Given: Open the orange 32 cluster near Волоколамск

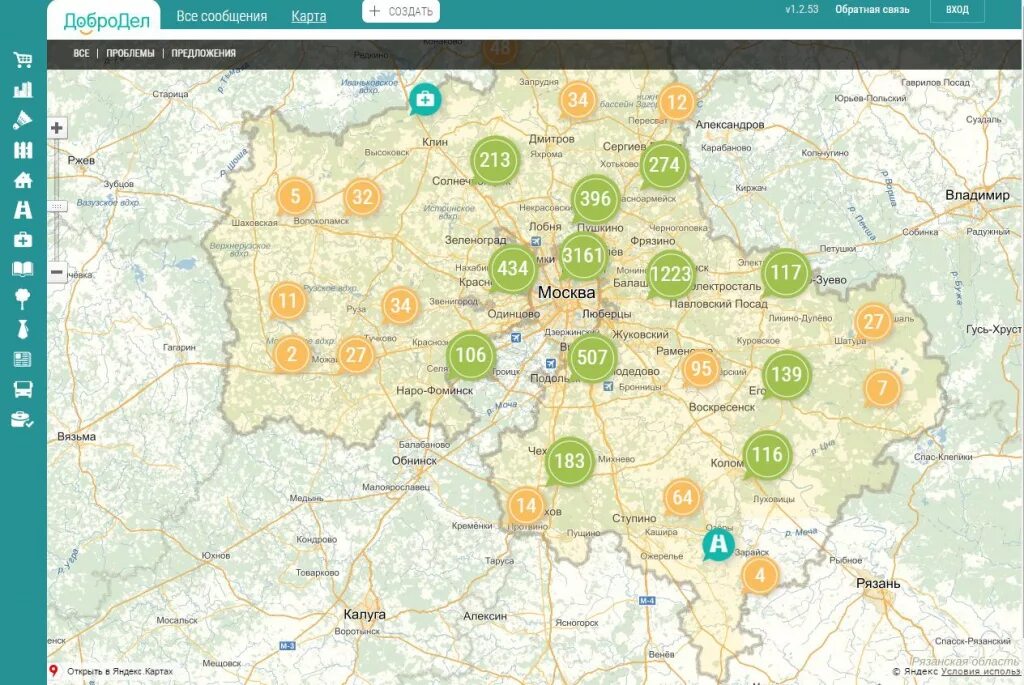Looking at the screenshot, I should pyautogui.click(x=362, y=197).
